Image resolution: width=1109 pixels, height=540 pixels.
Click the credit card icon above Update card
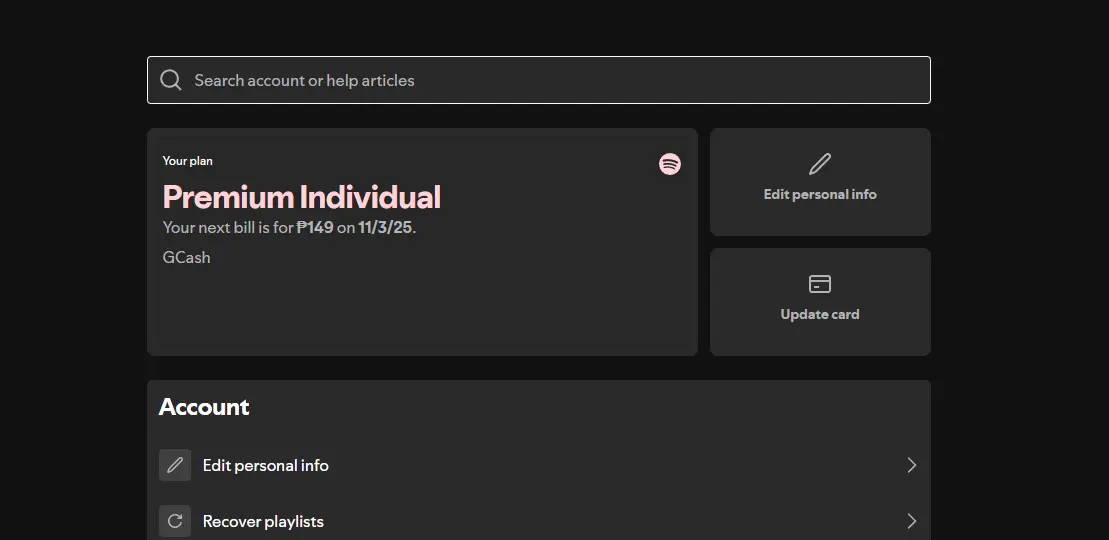pos(820,284)
